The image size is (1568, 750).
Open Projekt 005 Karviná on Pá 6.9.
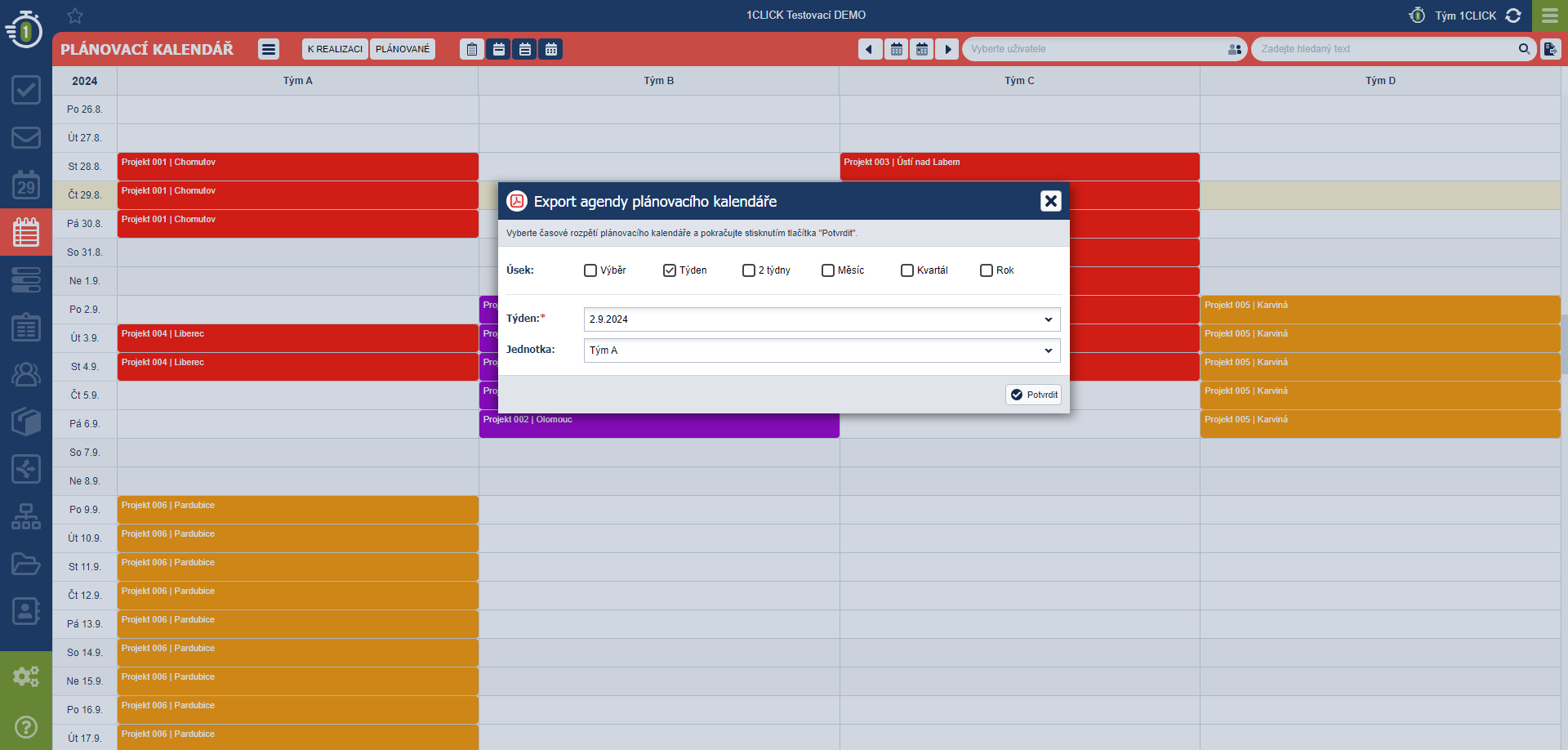1381,424
